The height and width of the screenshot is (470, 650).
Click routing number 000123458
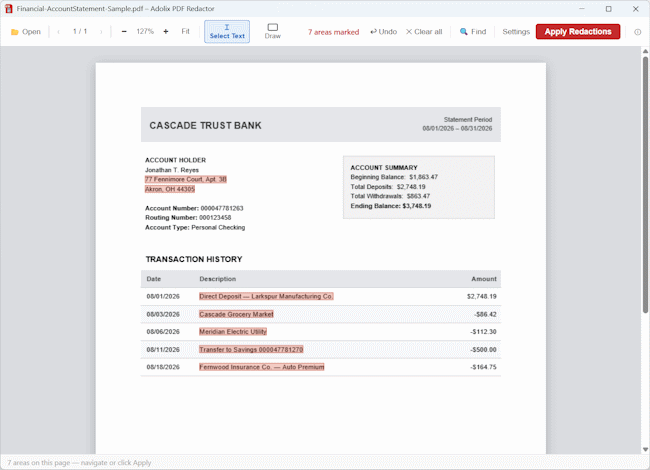coord(215,218)
